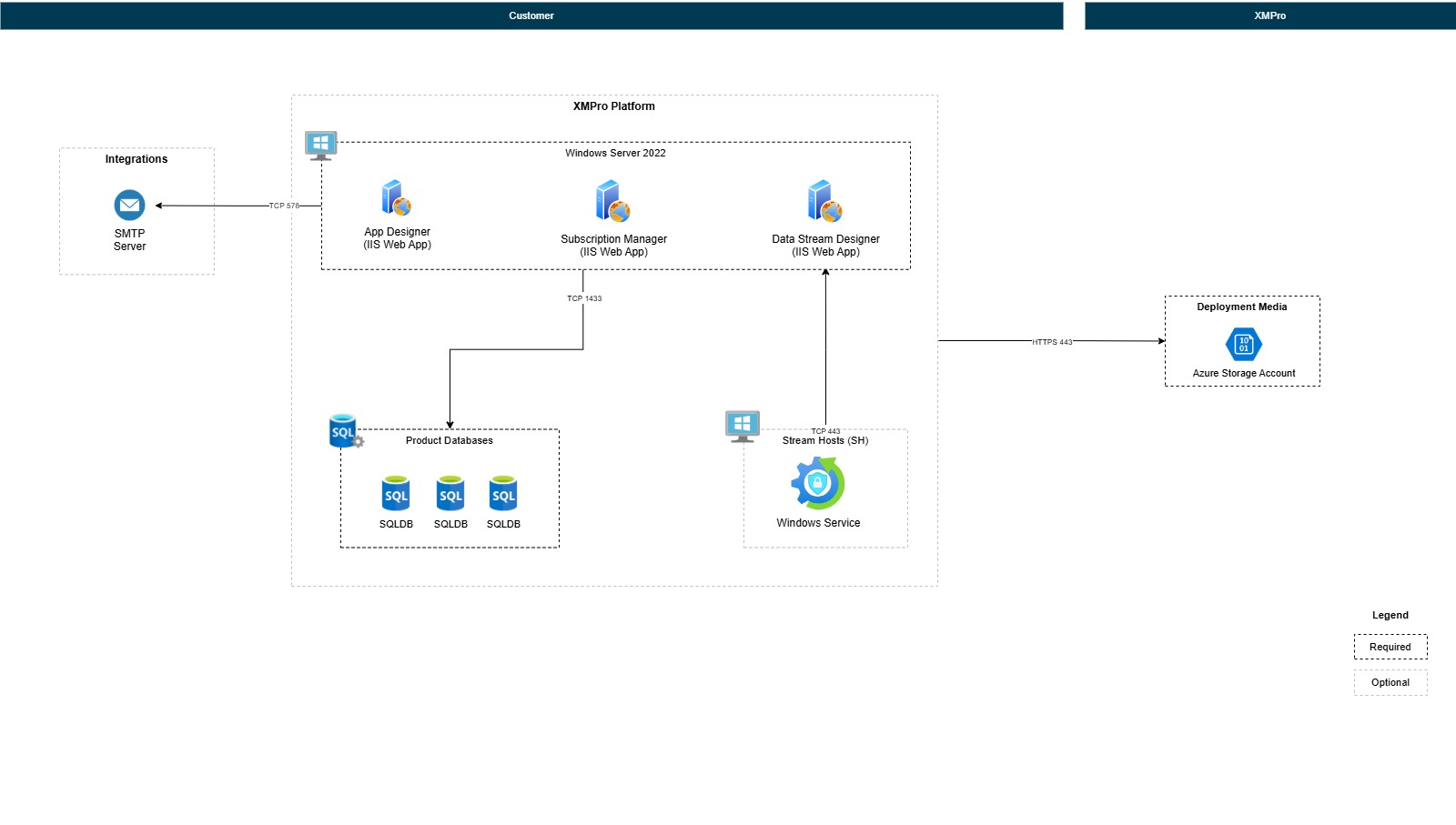Viewport: 1456px width, 825px height.
Task: Expand the Product Databases group
Action: pyautogui.click(x=449, y=440)
